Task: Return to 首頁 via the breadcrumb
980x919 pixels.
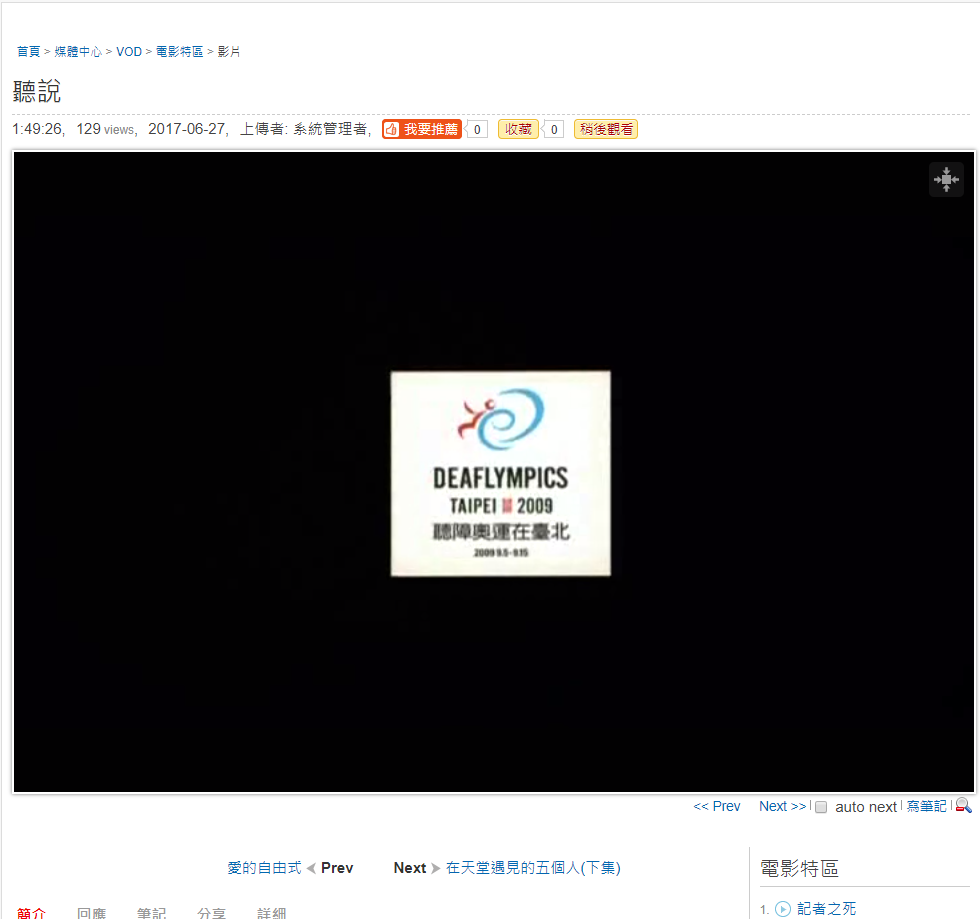Action: pos(28,51)
